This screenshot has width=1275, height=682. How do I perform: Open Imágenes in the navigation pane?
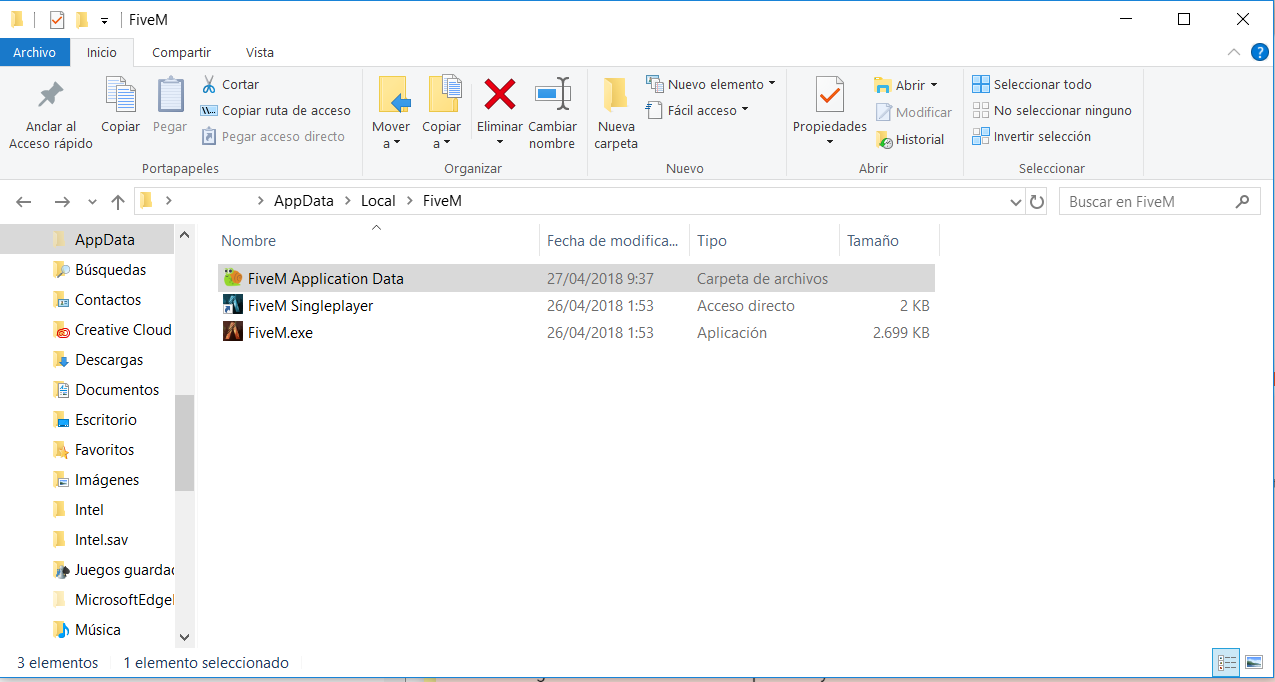point(106,480)
